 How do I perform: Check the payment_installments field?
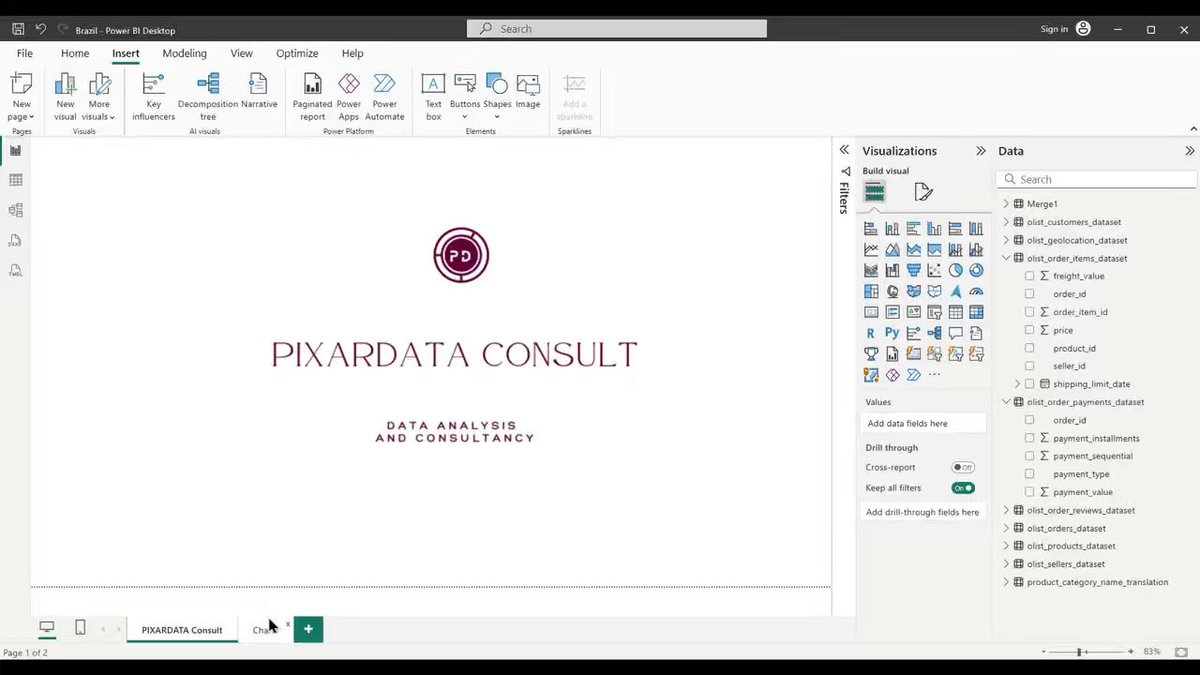[1029, 438]
